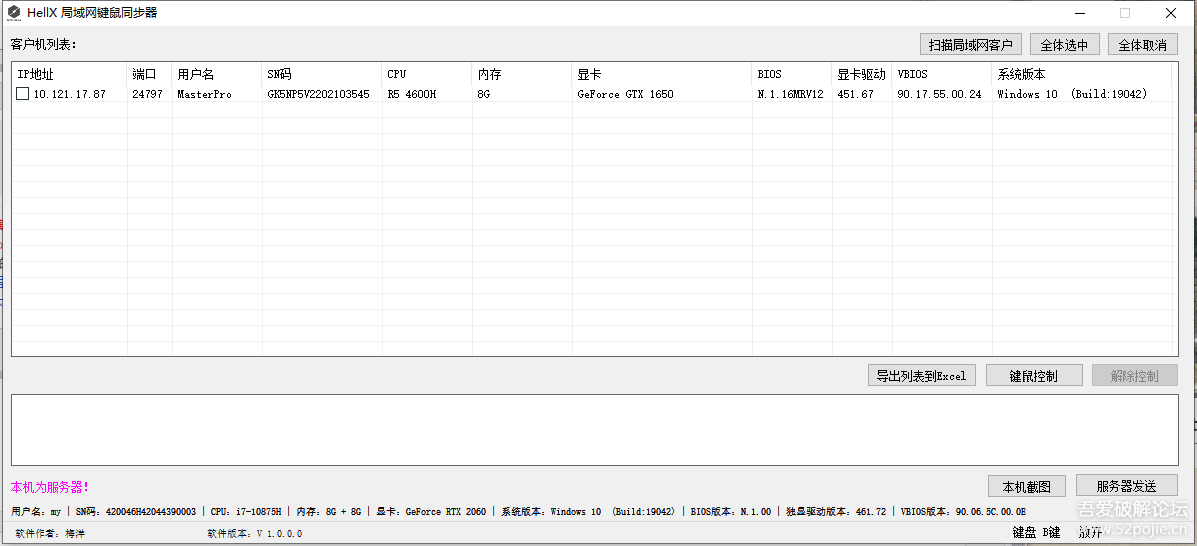Click status bar 显卡: GeForce RTX 2060
Screen dimensions: 1197x546
coord(431,512)
